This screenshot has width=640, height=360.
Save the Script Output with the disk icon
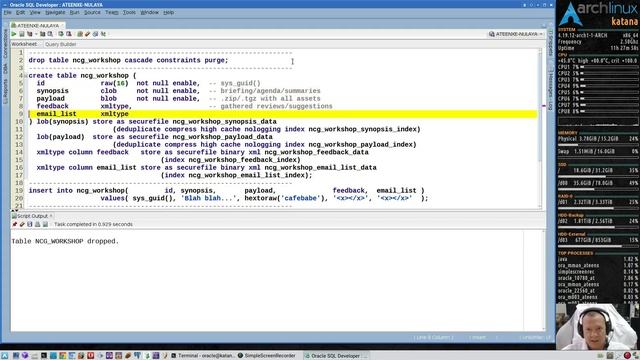[30, 224]
